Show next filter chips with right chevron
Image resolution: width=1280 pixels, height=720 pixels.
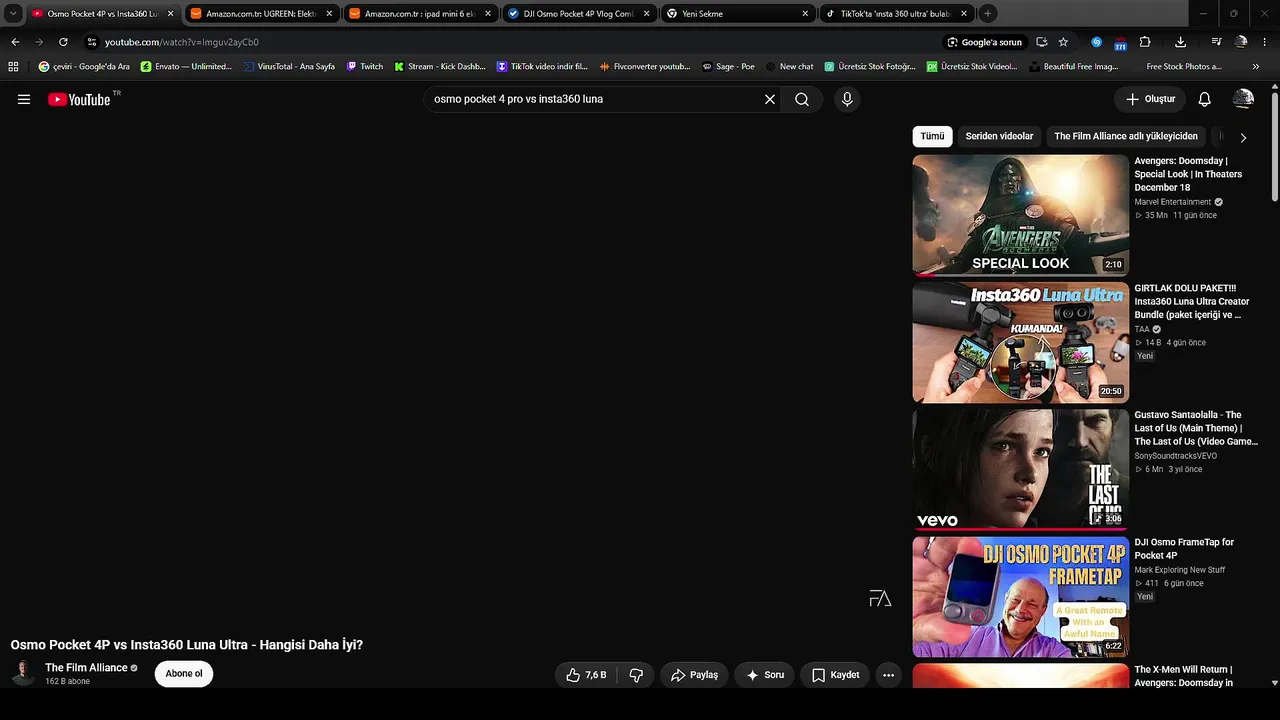(1243, 137)
